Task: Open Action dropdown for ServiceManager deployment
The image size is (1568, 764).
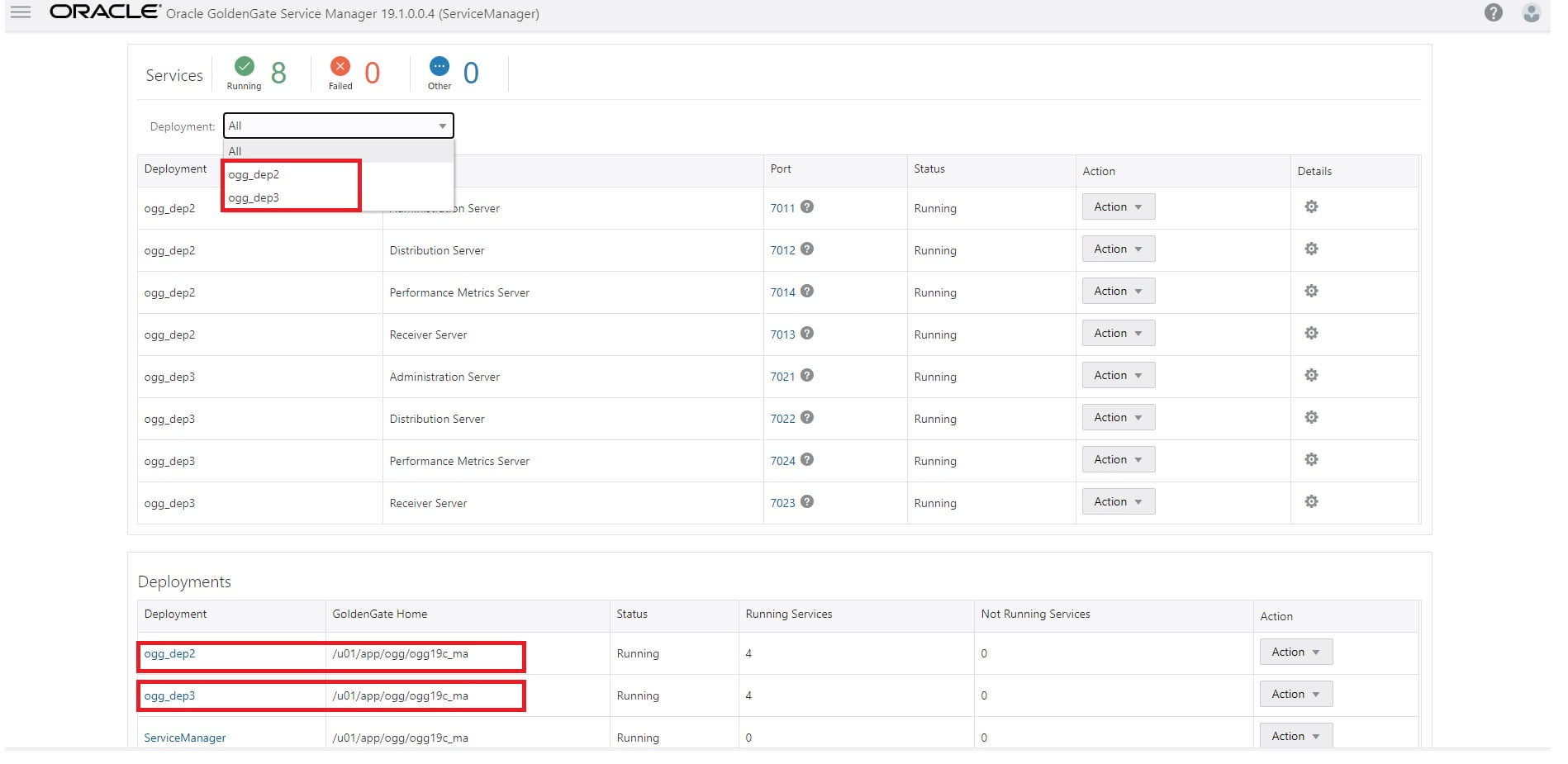Action: [x=1296, y=736]
